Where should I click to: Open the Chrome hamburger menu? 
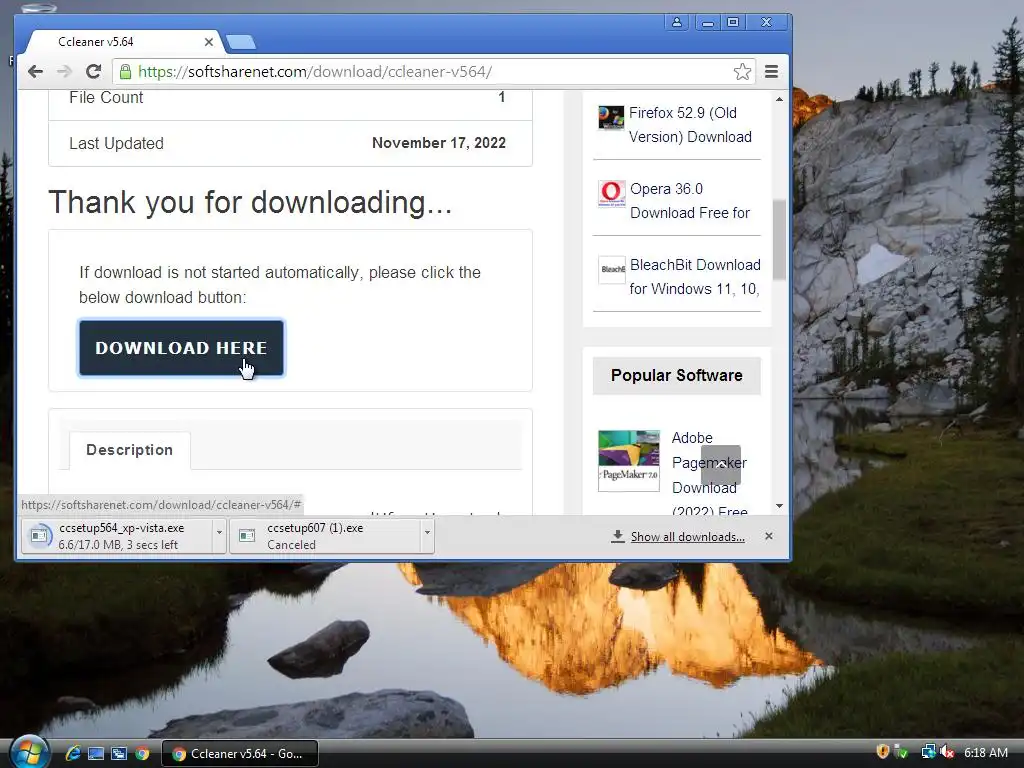771,72
